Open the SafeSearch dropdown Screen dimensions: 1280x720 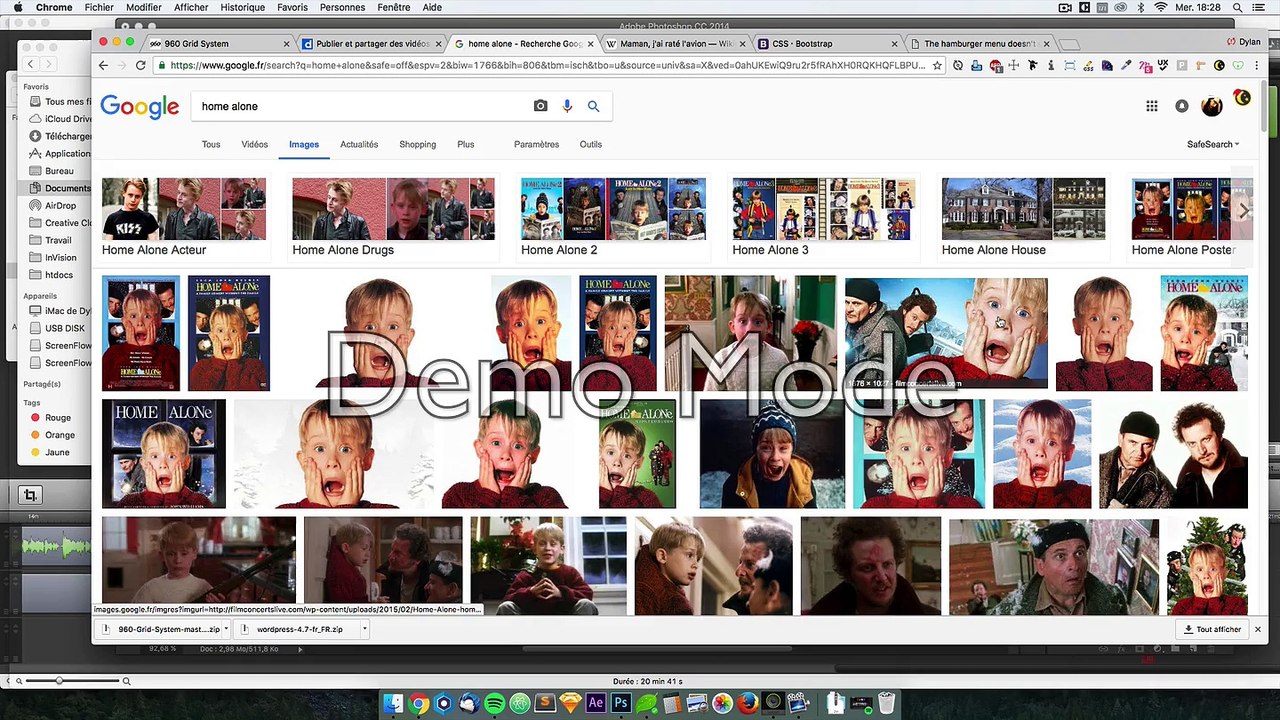point(1213,144)
